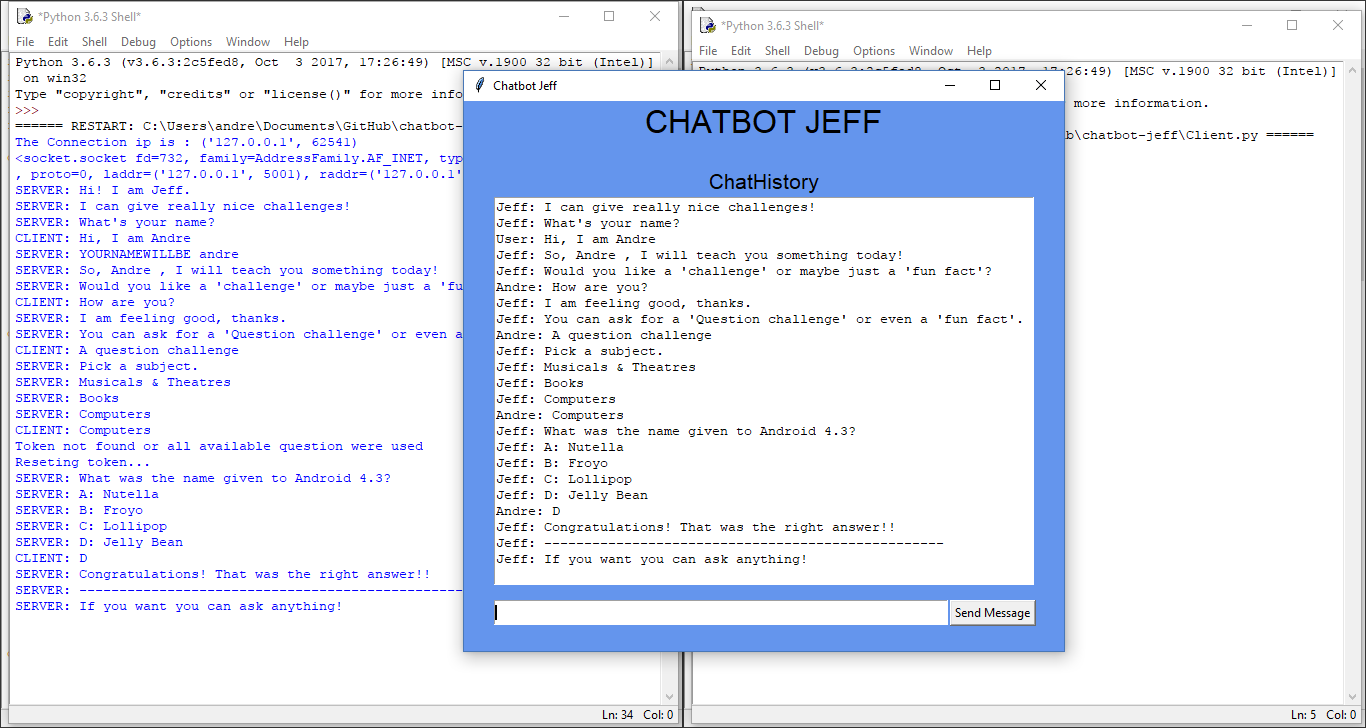Minimize the Chatbot Jeff window
The width and height of the screenshot is (1366, 728).
point(949,85)
